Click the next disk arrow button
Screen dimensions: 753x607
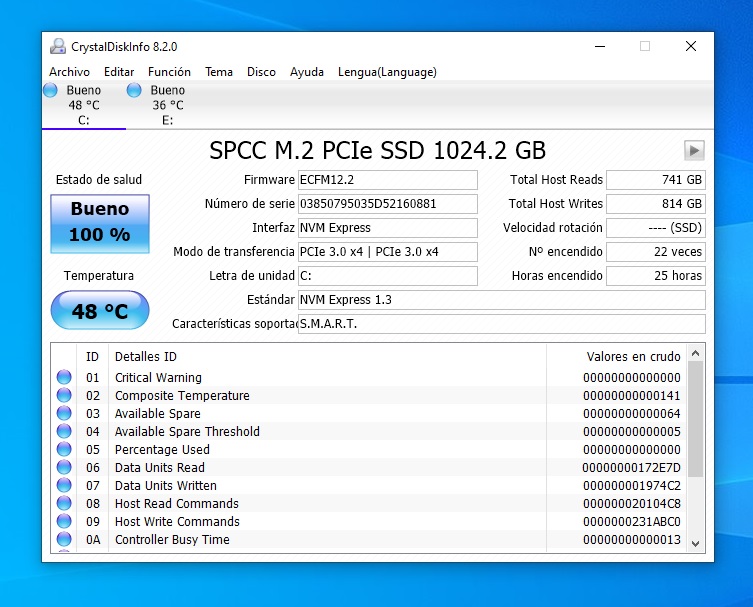pos(694,150)
